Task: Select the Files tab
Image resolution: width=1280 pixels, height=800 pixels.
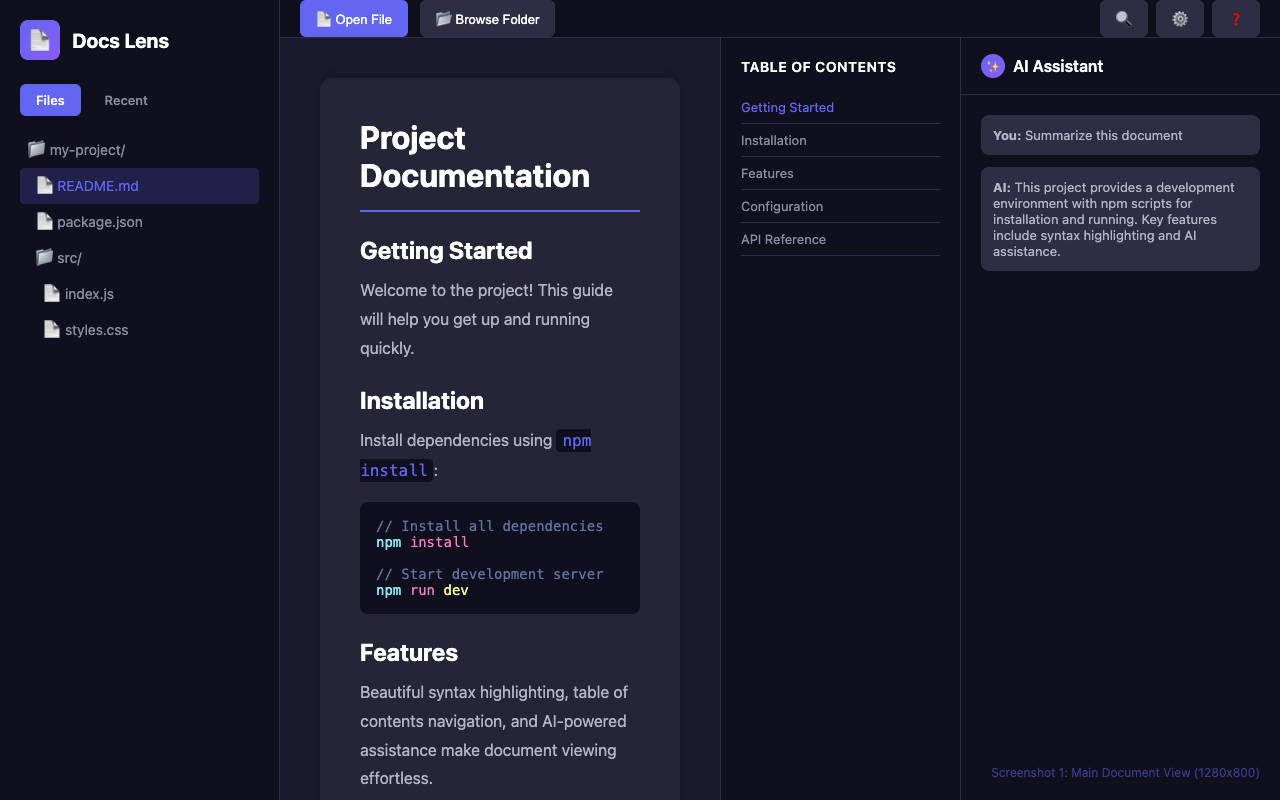Action: [50, 100]
